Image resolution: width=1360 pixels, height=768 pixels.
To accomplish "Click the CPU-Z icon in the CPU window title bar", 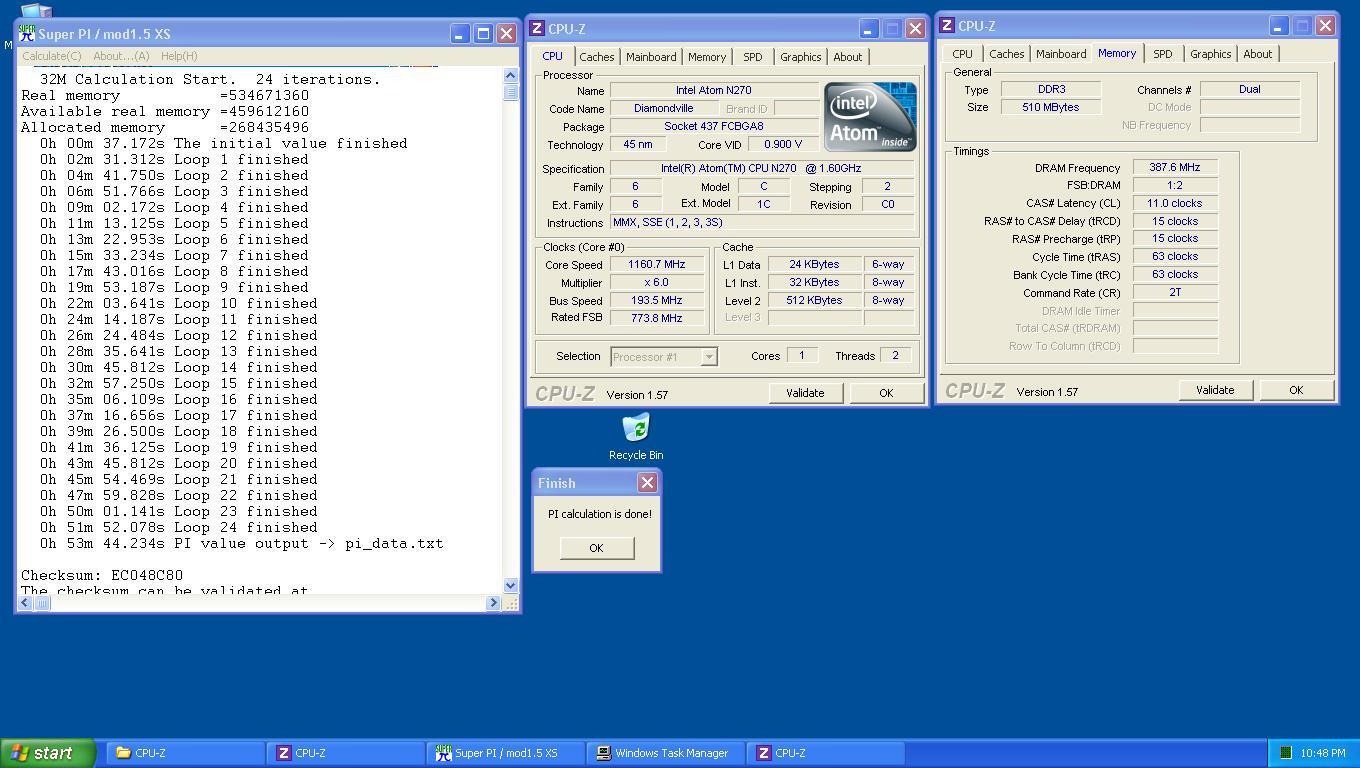I will 538,29.
